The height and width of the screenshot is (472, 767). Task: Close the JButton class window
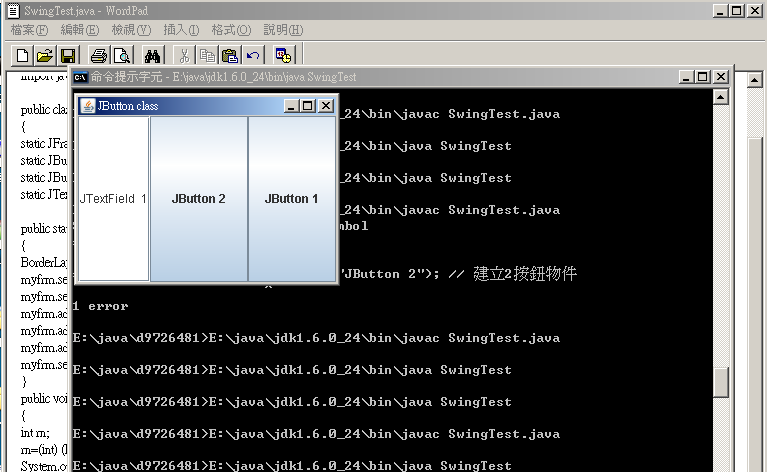326,106
